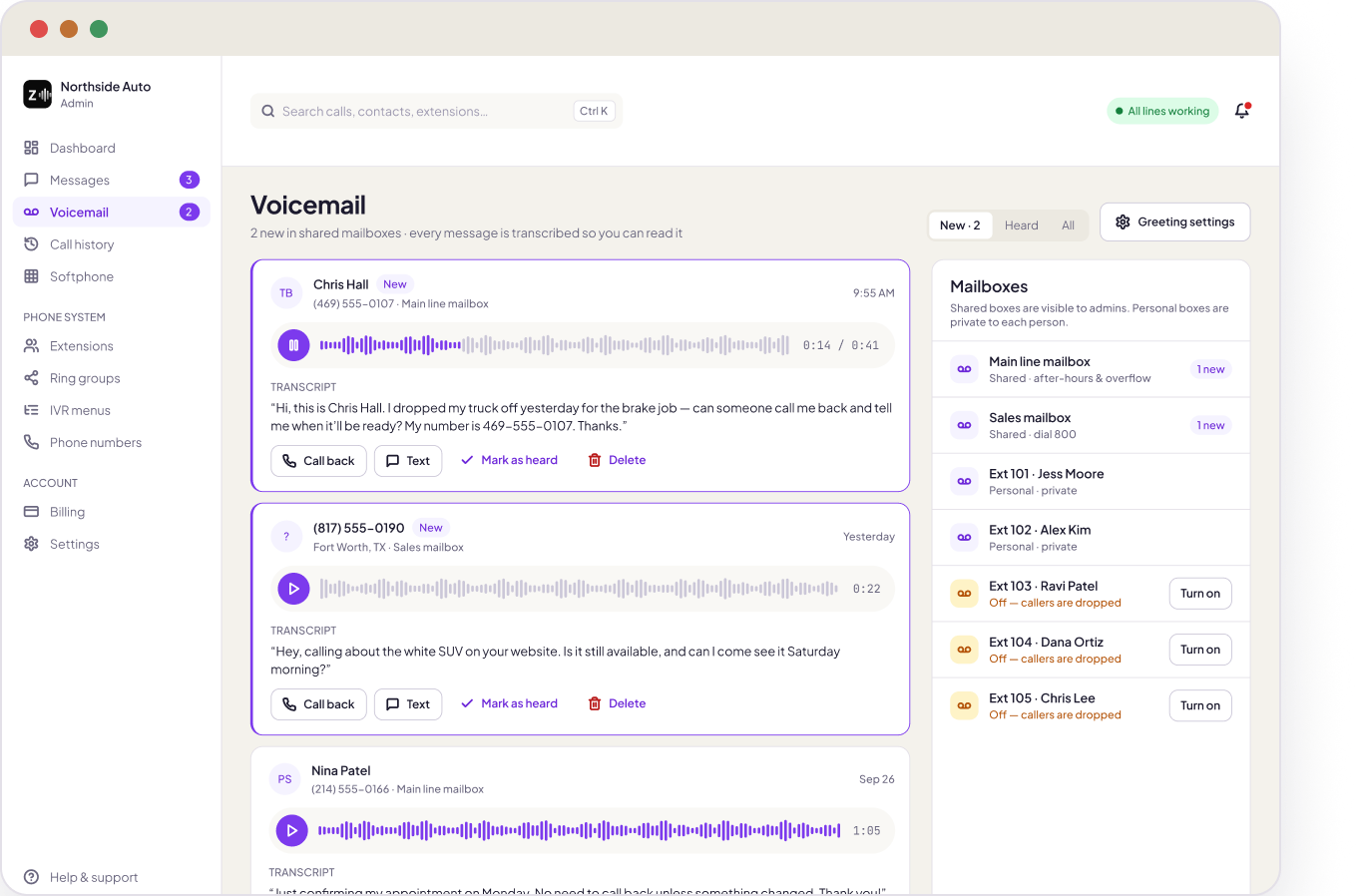The image size is (1357, 896).
Task: Seek within Chris Hall's voicemail waveform
Action: [555, 345]
